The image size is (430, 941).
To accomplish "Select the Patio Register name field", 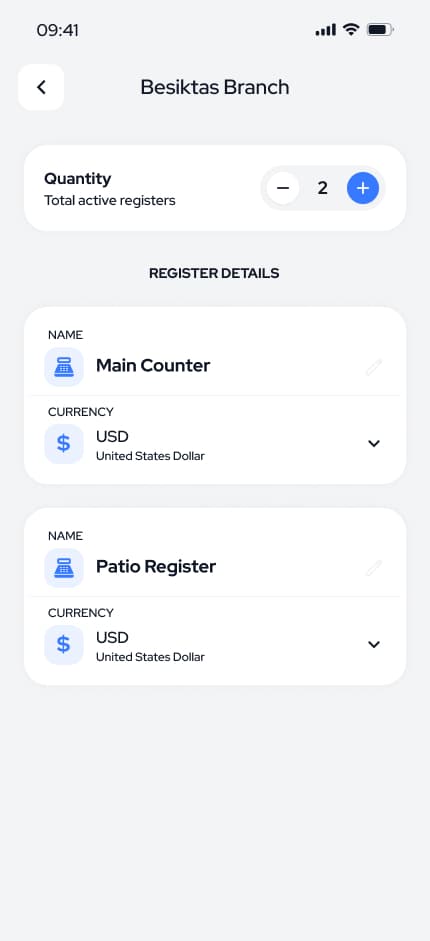I will 215,557.
